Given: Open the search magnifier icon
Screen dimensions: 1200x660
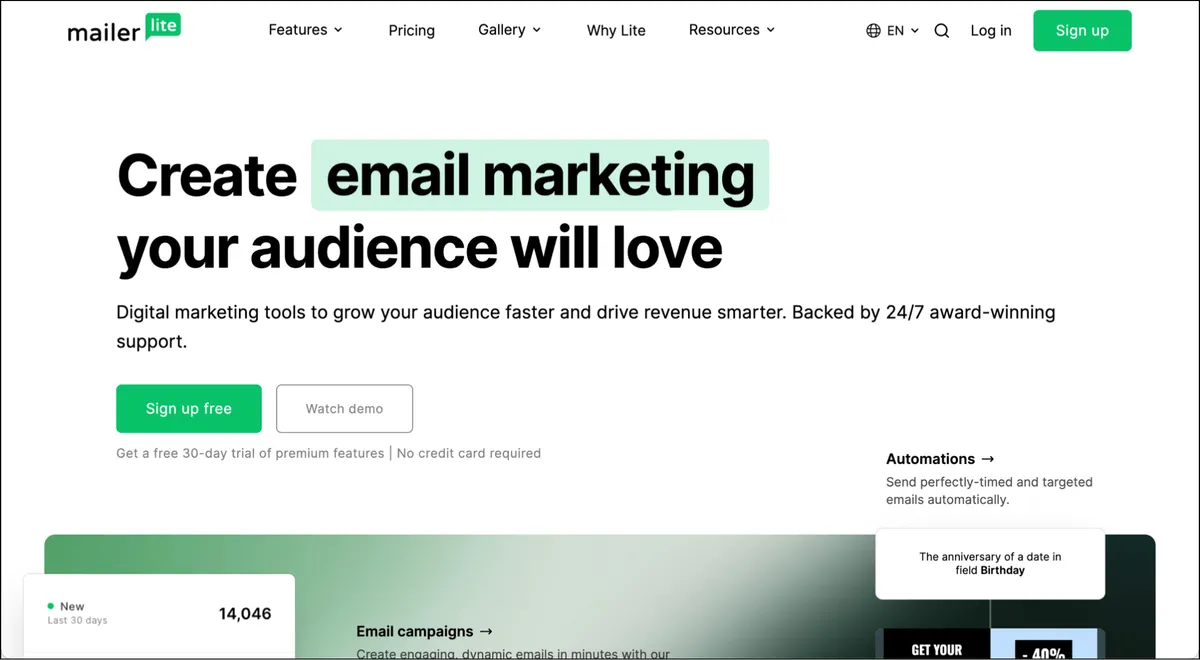Looking at the screenshot, I should coord(942,31).
